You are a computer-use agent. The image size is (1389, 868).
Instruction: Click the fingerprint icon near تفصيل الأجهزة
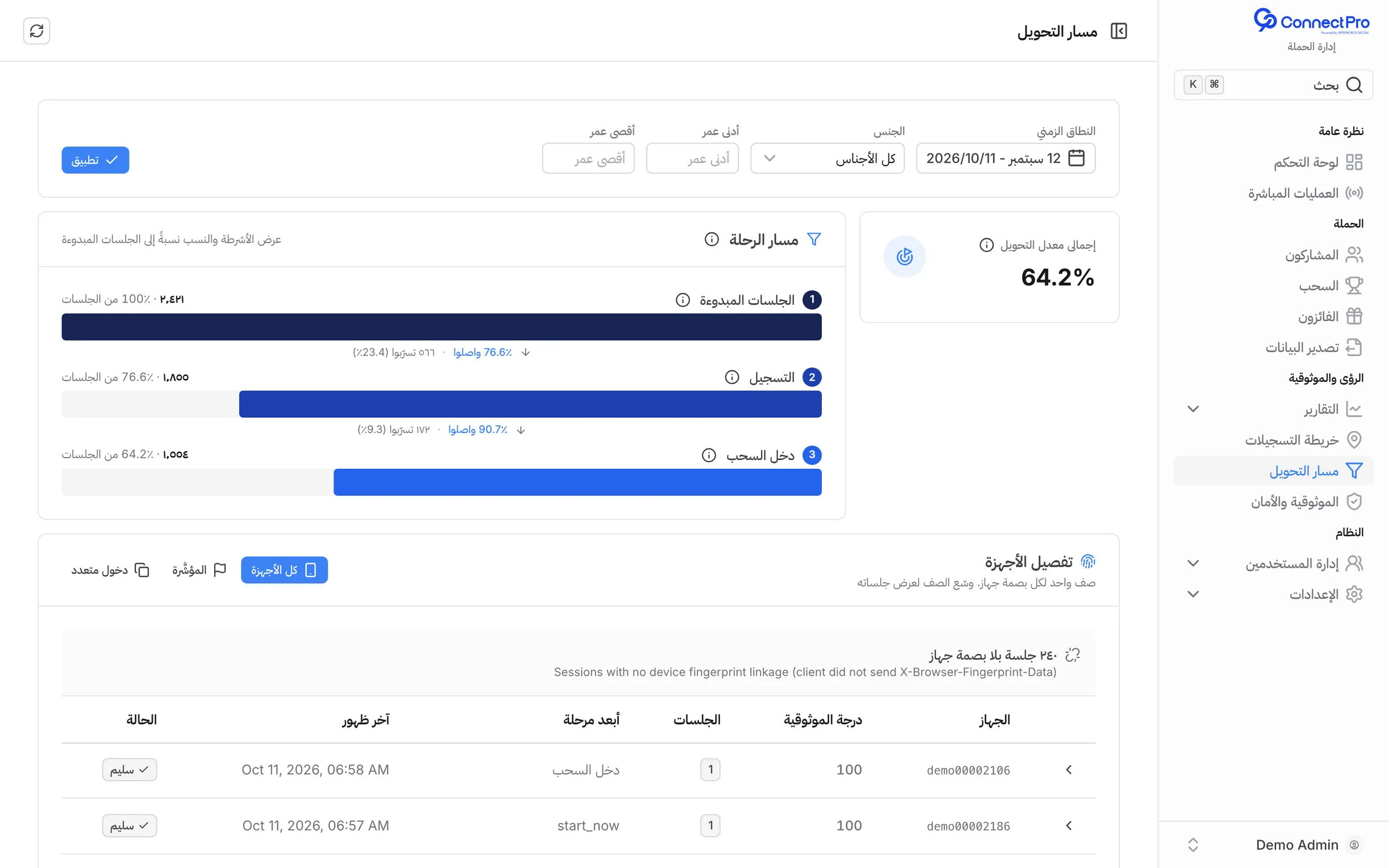[1088, 561]
